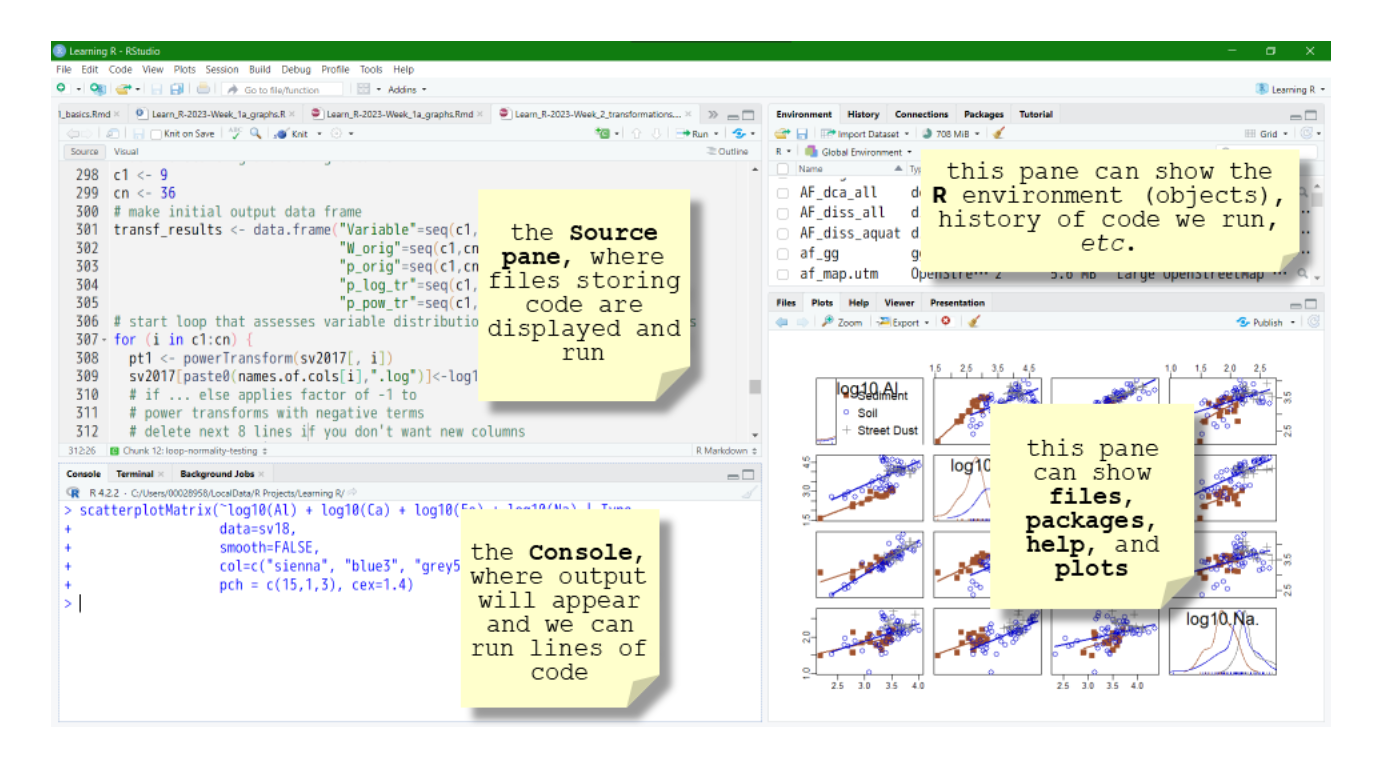Switch editor to Source mode
This screenshot has width=1382, height=768.
coord(84,152)
